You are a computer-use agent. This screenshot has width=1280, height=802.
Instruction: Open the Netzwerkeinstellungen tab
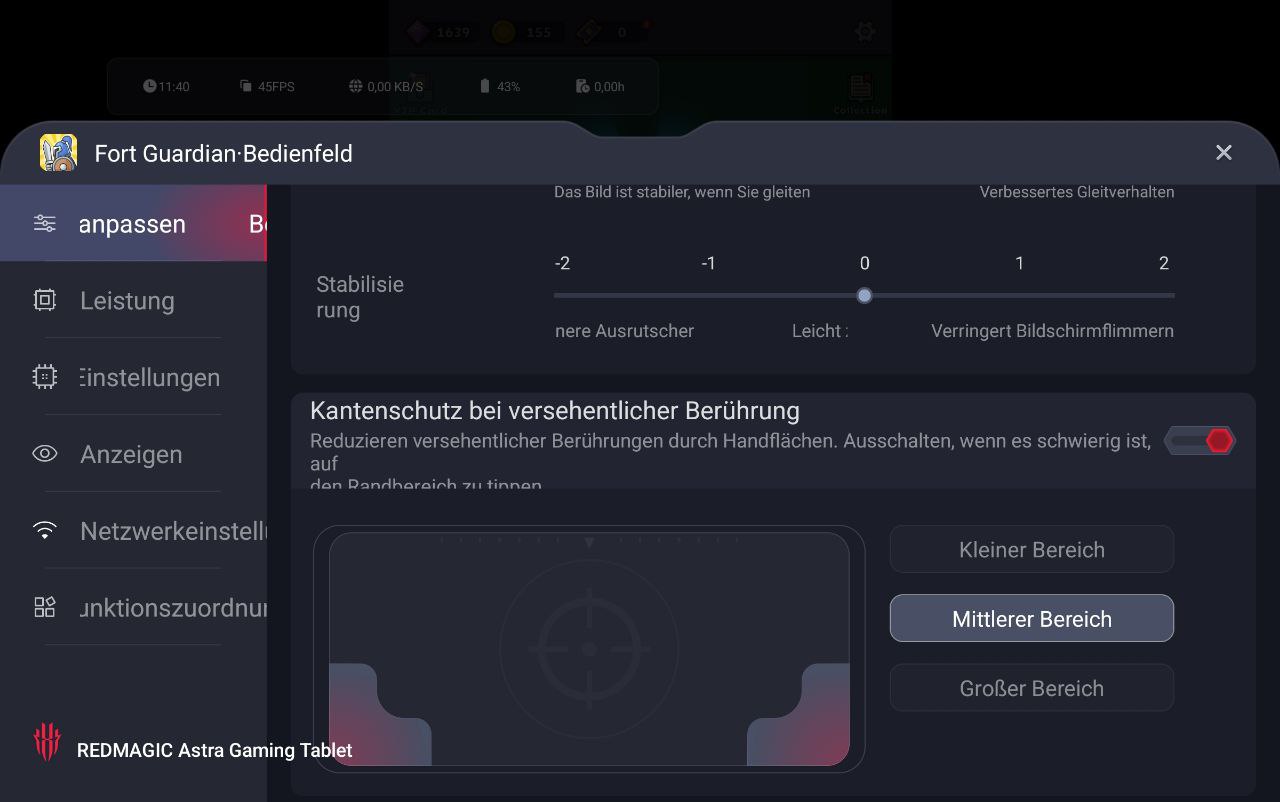[133, 531]
